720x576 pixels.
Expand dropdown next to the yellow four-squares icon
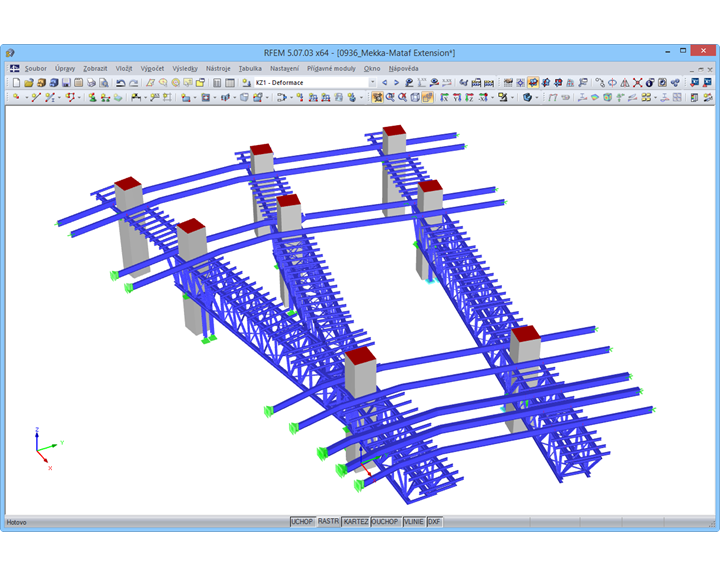tap(655, 97)
